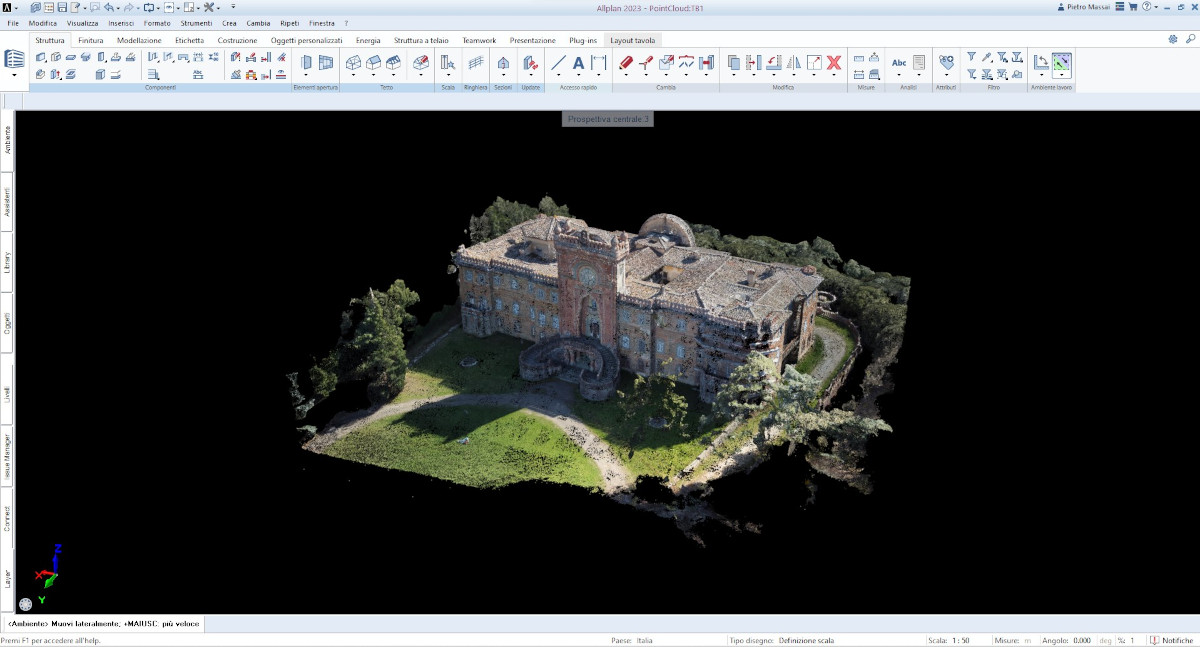Toggle the view wheel below axis indicator

[25, 604]
